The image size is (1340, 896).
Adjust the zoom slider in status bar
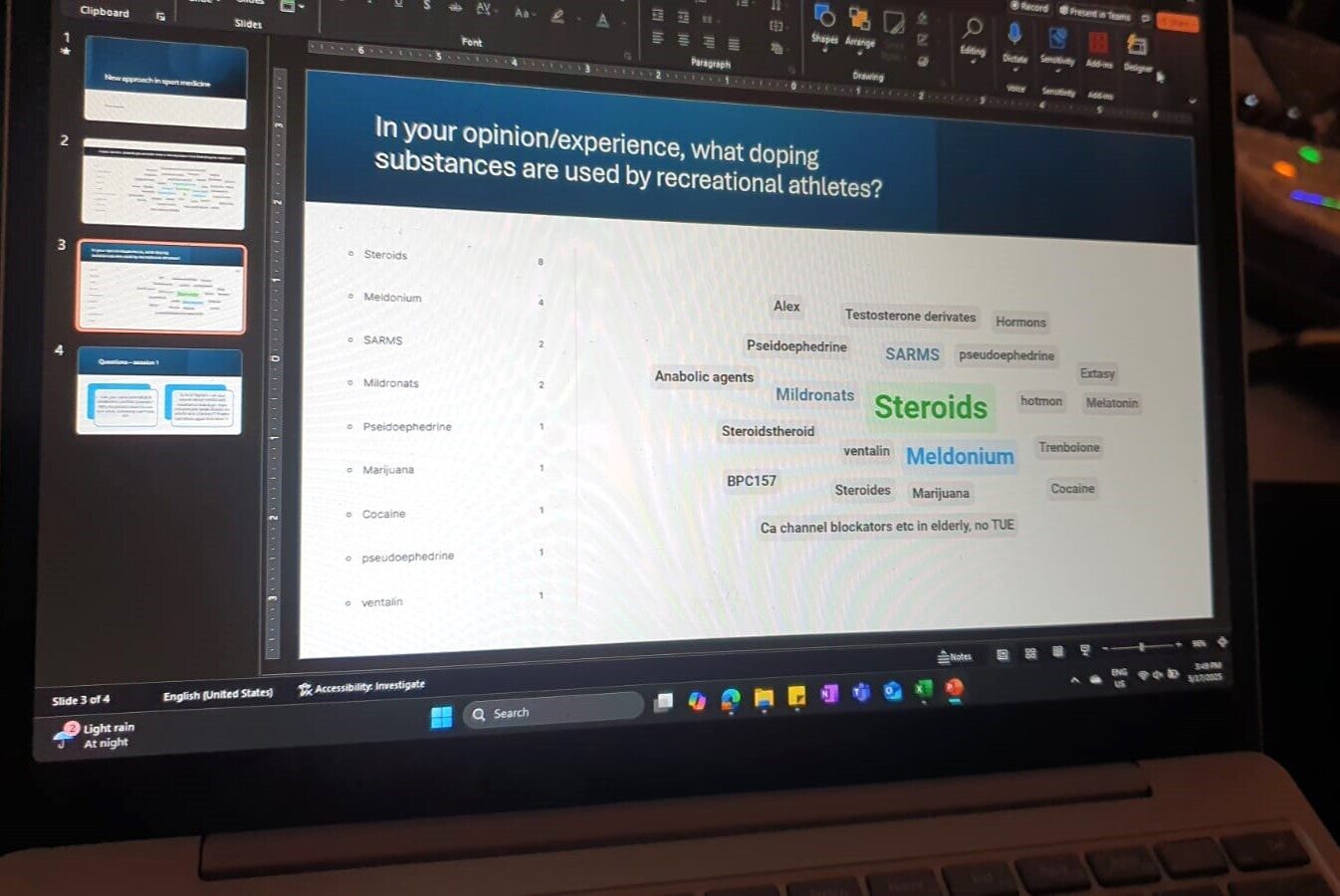[1142, 647]
